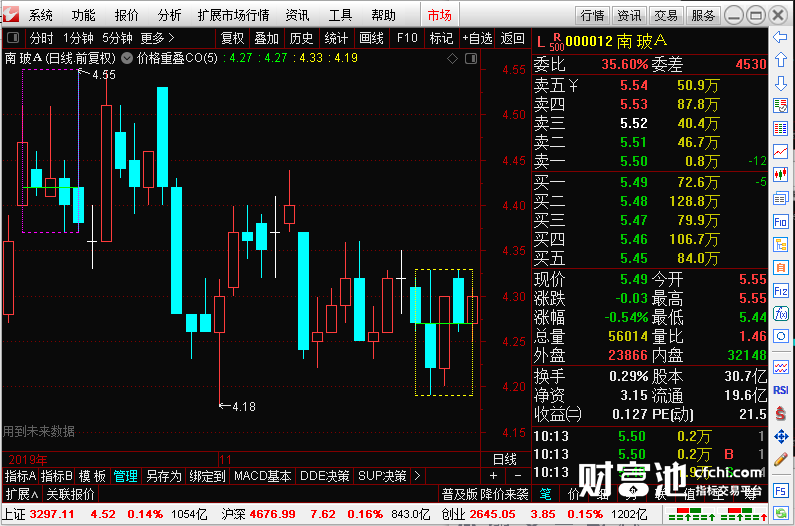Click the 返回 toolbar button

coord(512,38)
